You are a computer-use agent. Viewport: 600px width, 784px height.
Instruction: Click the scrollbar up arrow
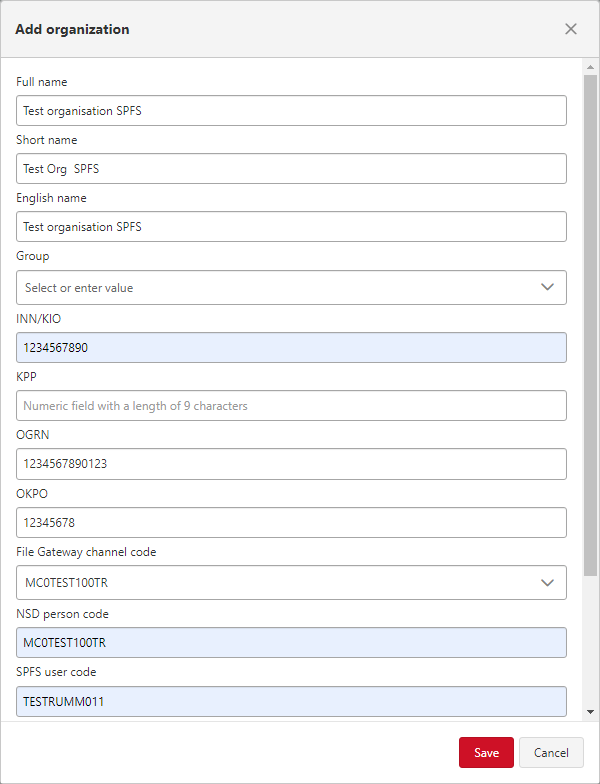[x=590, y=67]
